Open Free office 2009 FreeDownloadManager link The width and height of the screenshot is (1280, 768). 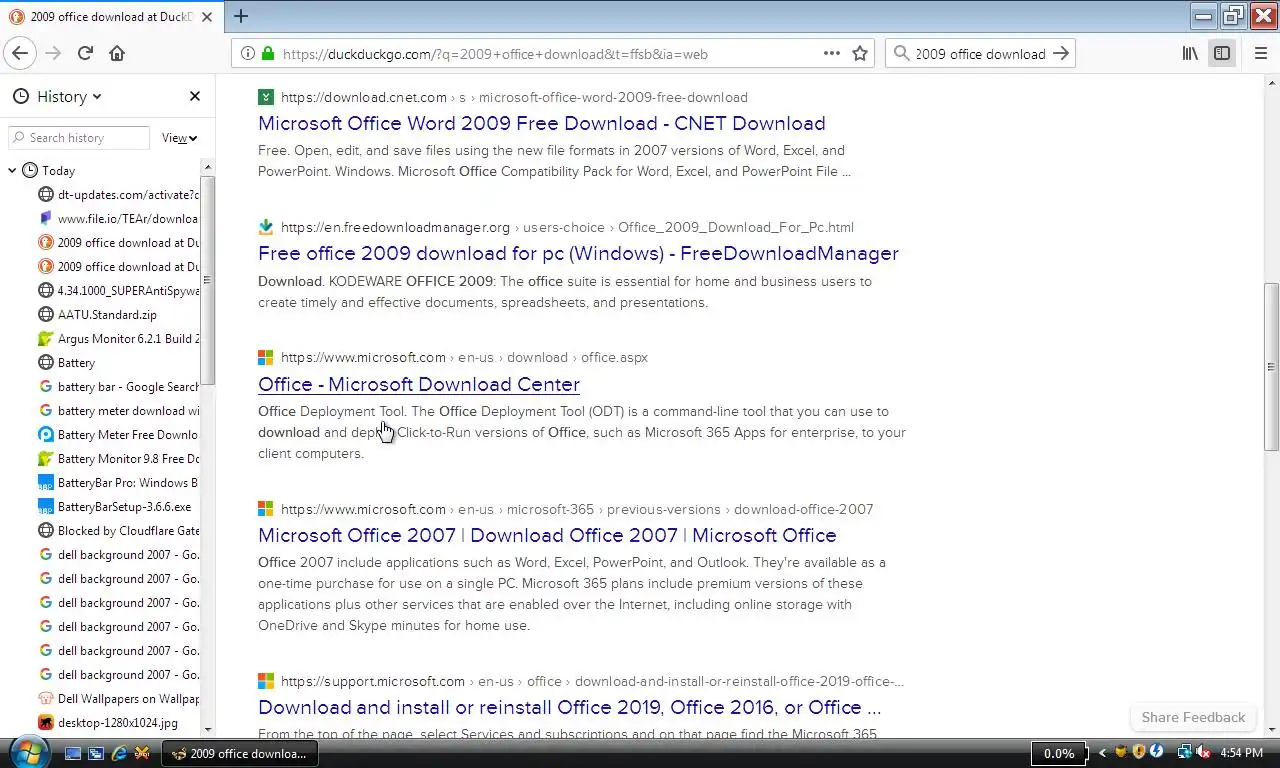coord(578,253)
